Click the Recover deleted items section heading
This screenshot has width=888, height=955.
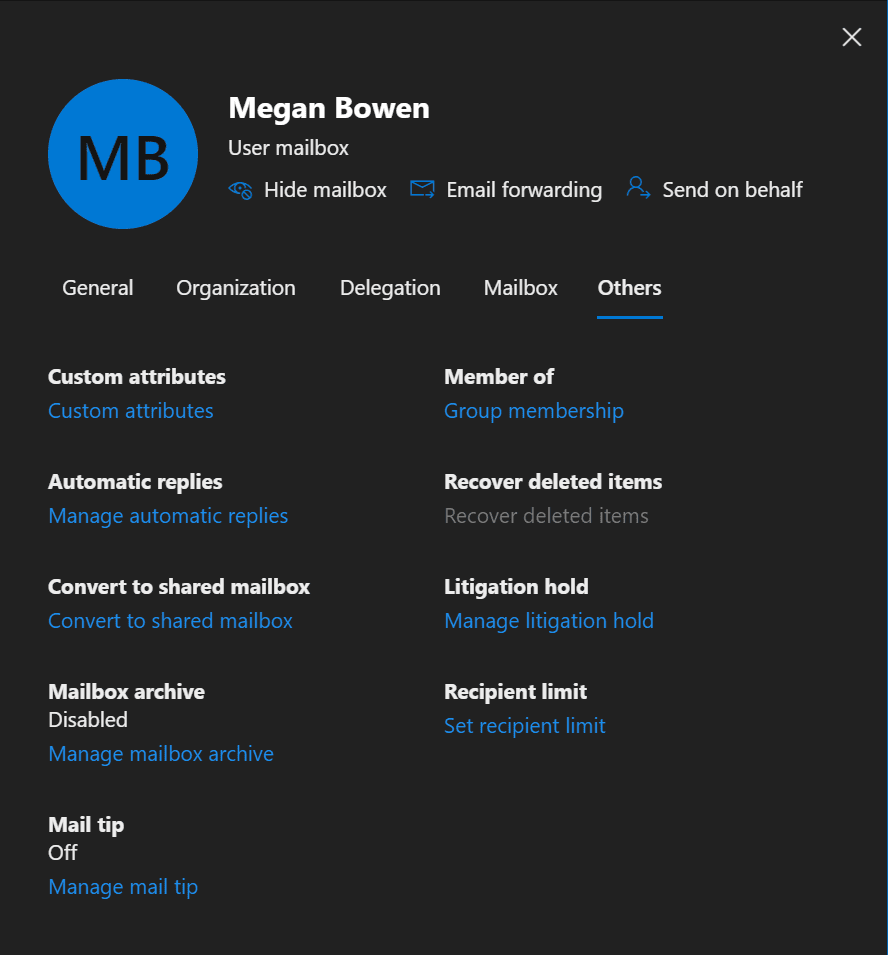point(553,482)
